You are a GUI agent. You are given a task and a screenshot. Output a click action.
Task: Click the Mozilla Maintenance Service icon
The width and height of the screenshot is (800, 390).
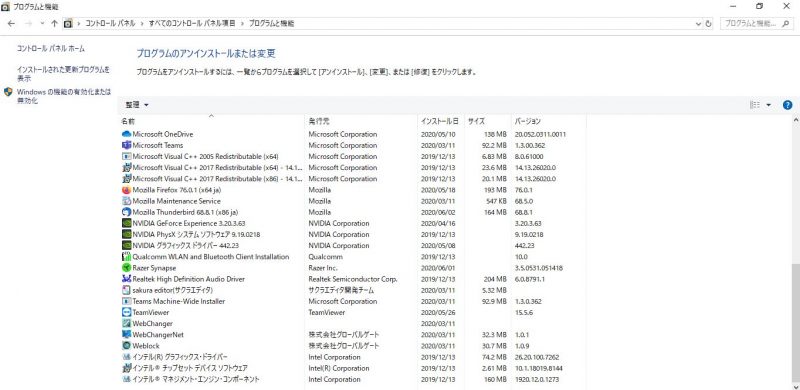(x=127, y=201)
